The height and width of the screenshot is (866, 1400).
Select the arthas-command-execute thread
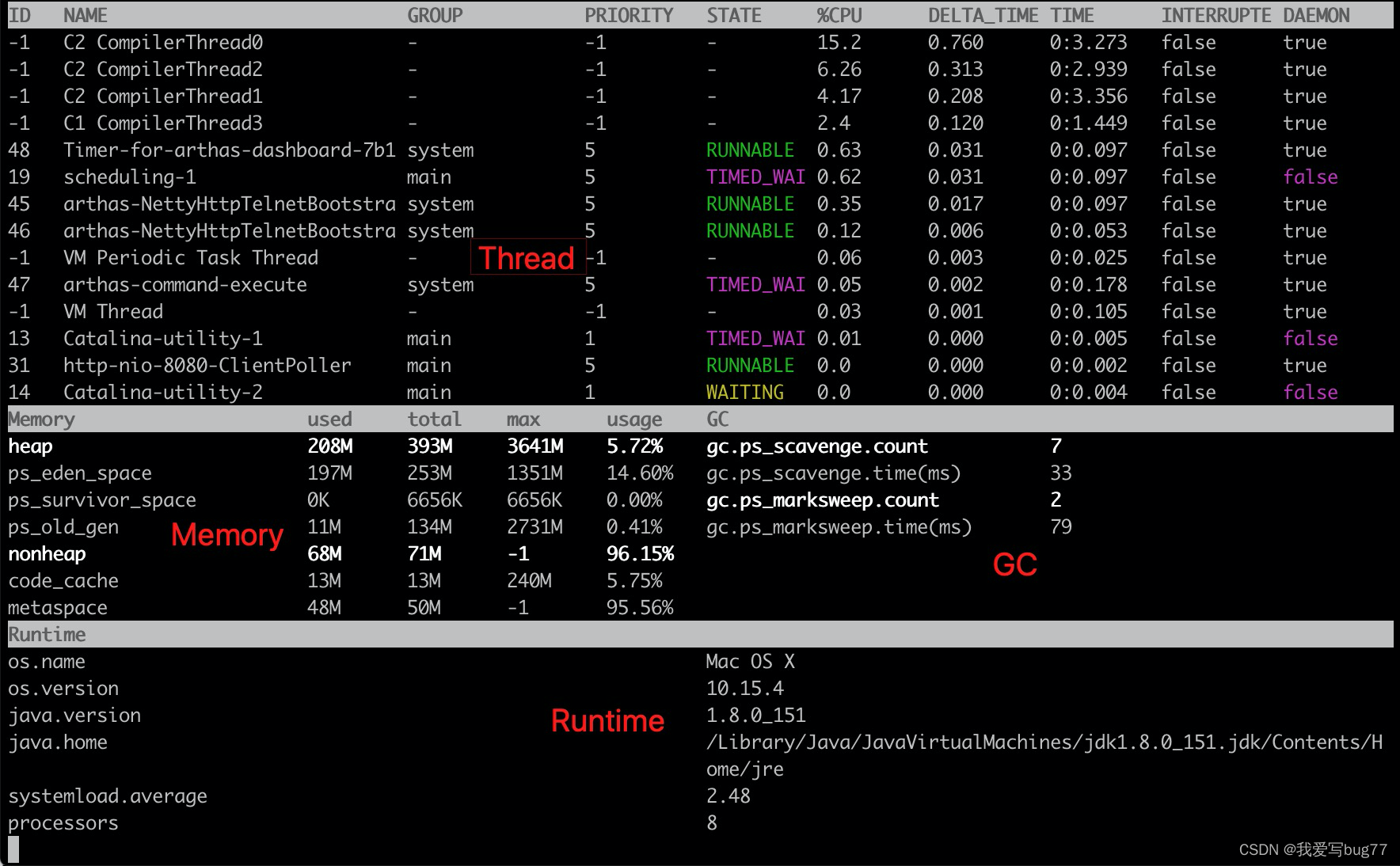coord(185,284)
